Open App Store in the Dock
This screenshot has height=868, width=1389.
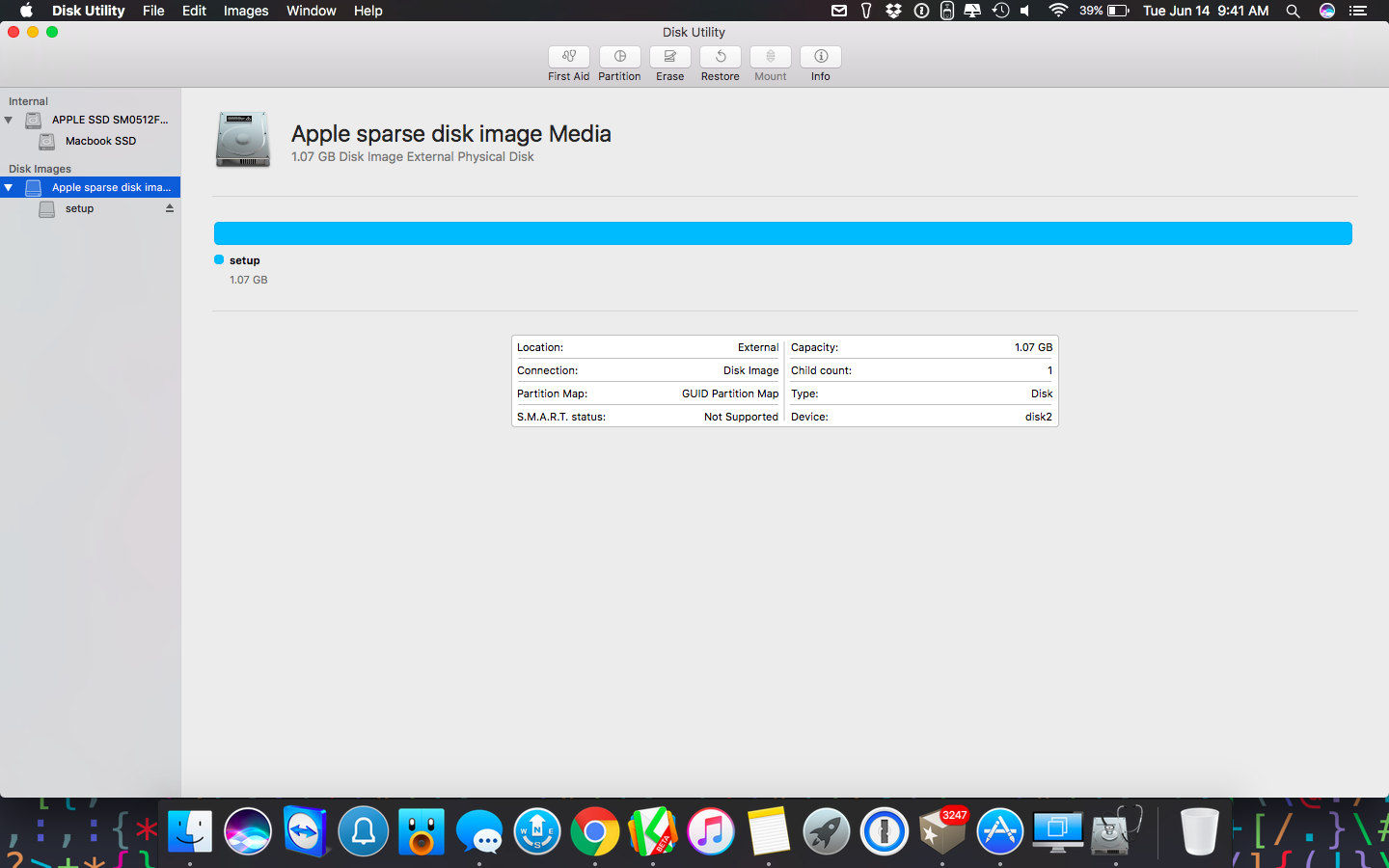coord(1000,831)
